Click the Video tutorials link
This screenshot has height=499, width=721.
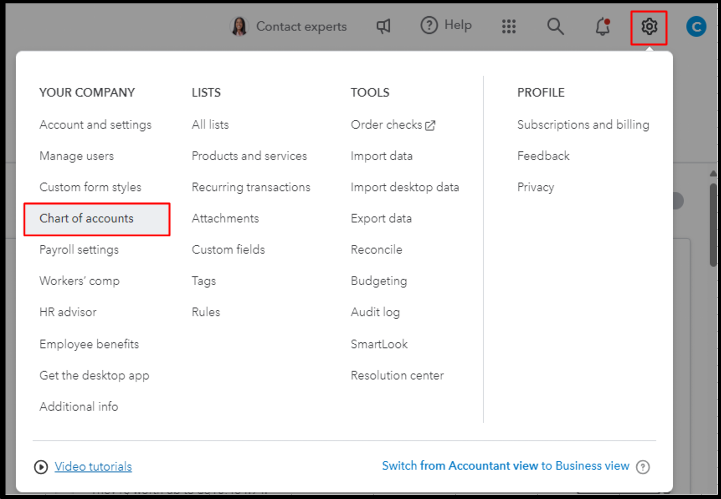click(x=93, y=466)
